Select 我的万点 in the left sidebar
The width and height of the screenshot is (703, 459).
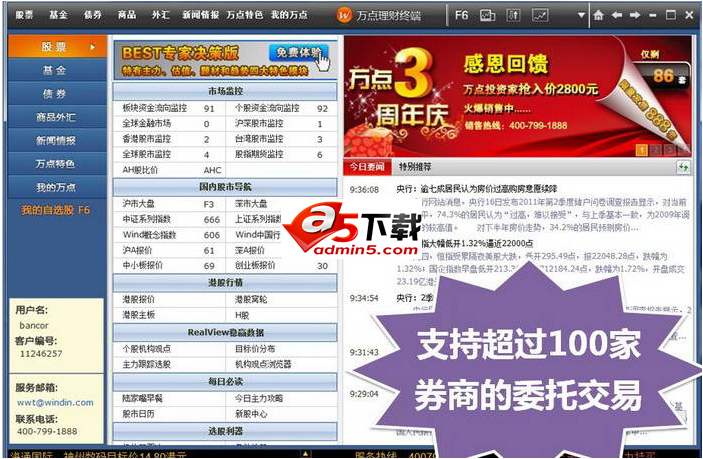(x=57, y=187)
